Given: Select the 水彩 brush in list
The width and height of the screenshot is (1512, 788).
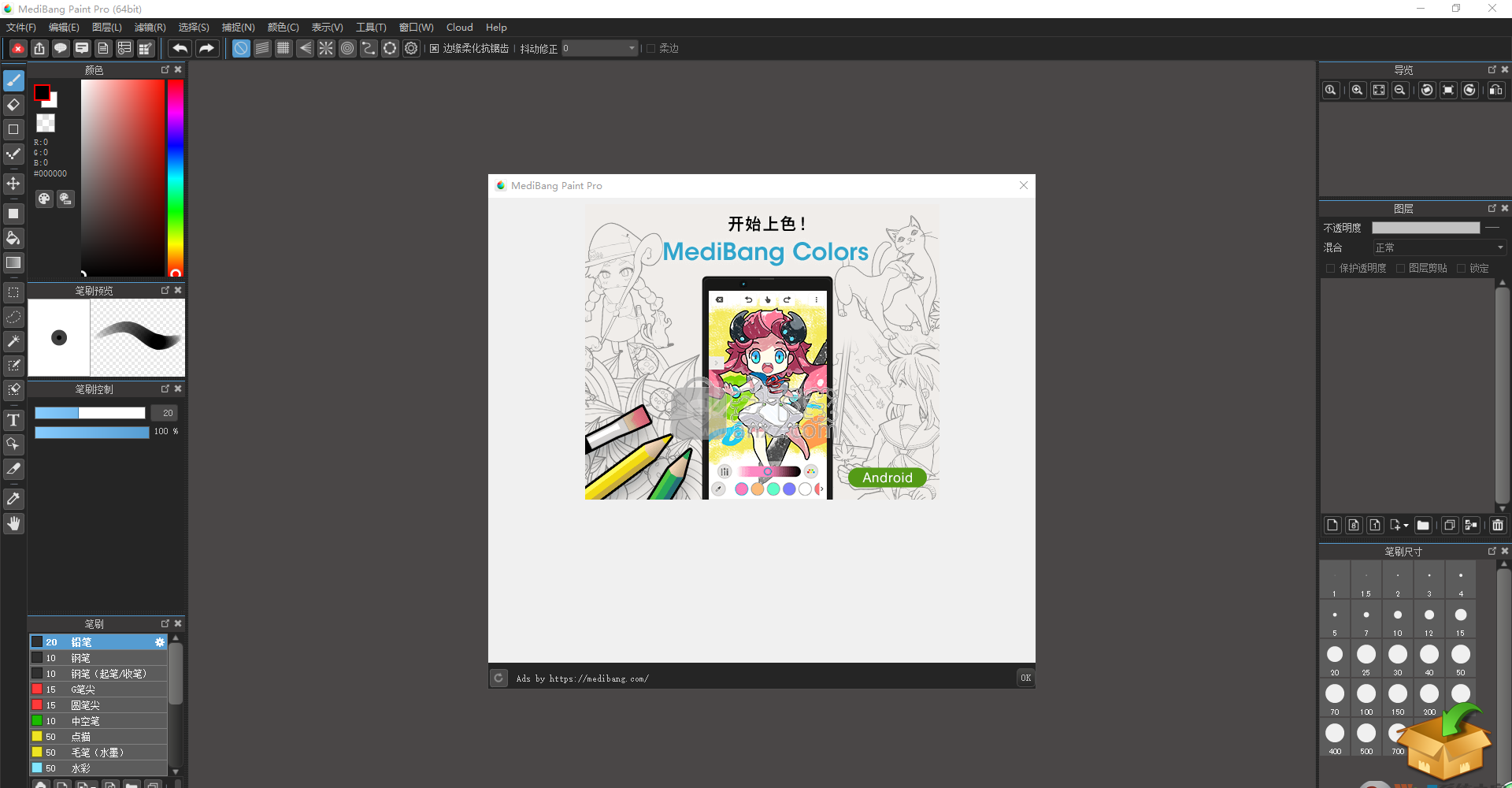Looking at the screenshot, I should [x=98, y=768].
